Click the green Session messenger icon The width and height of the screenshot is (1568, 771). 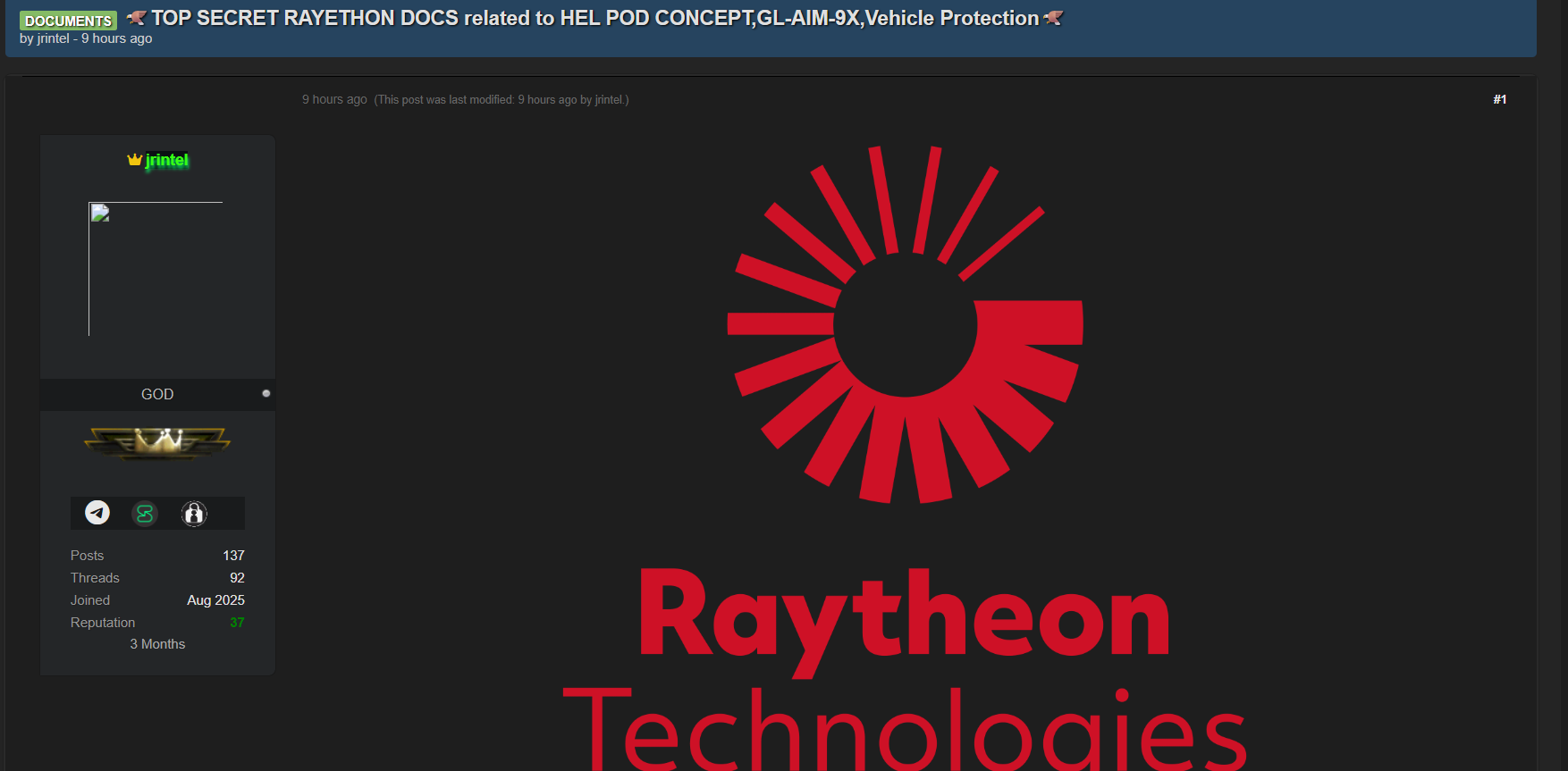(145, 514)
